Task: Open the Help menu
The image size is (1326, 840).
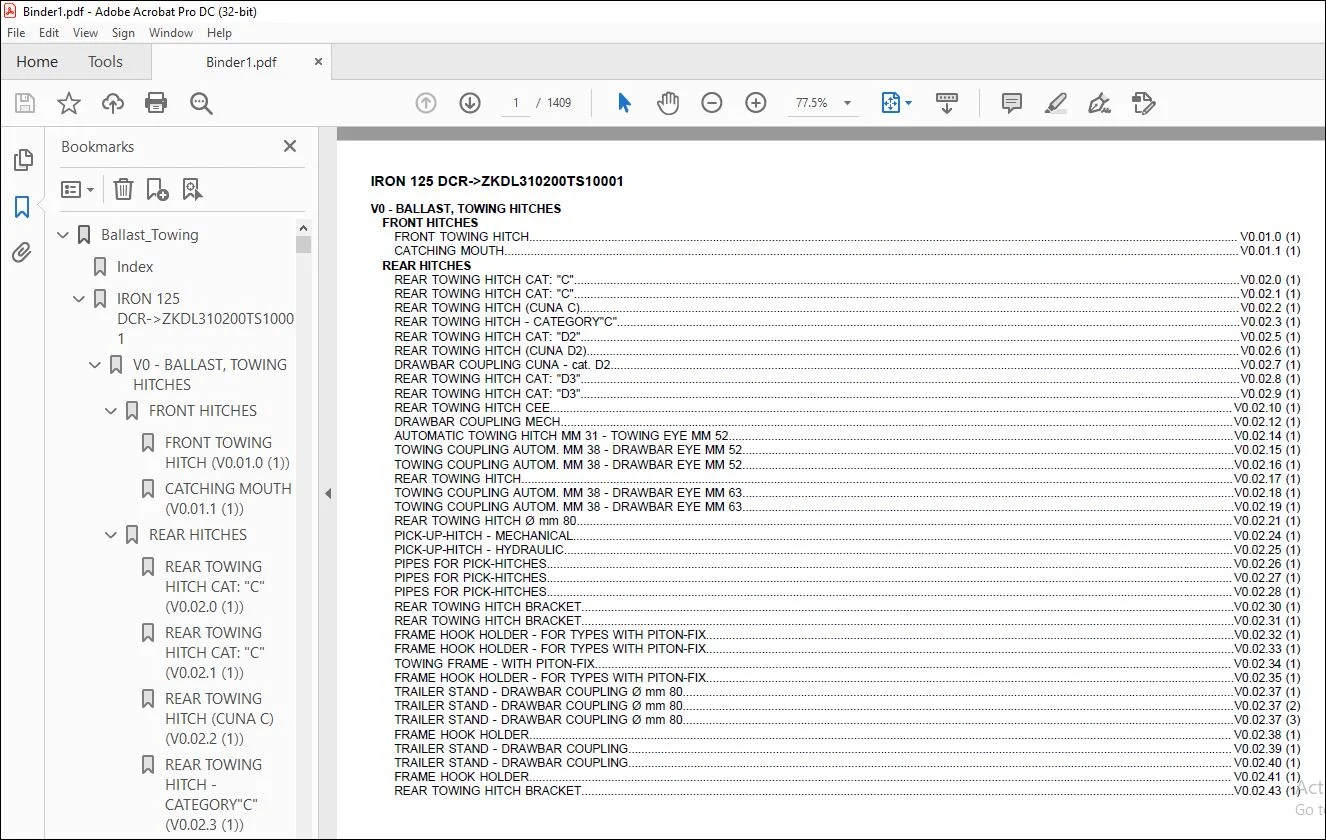Action: (x=219, y=33)
